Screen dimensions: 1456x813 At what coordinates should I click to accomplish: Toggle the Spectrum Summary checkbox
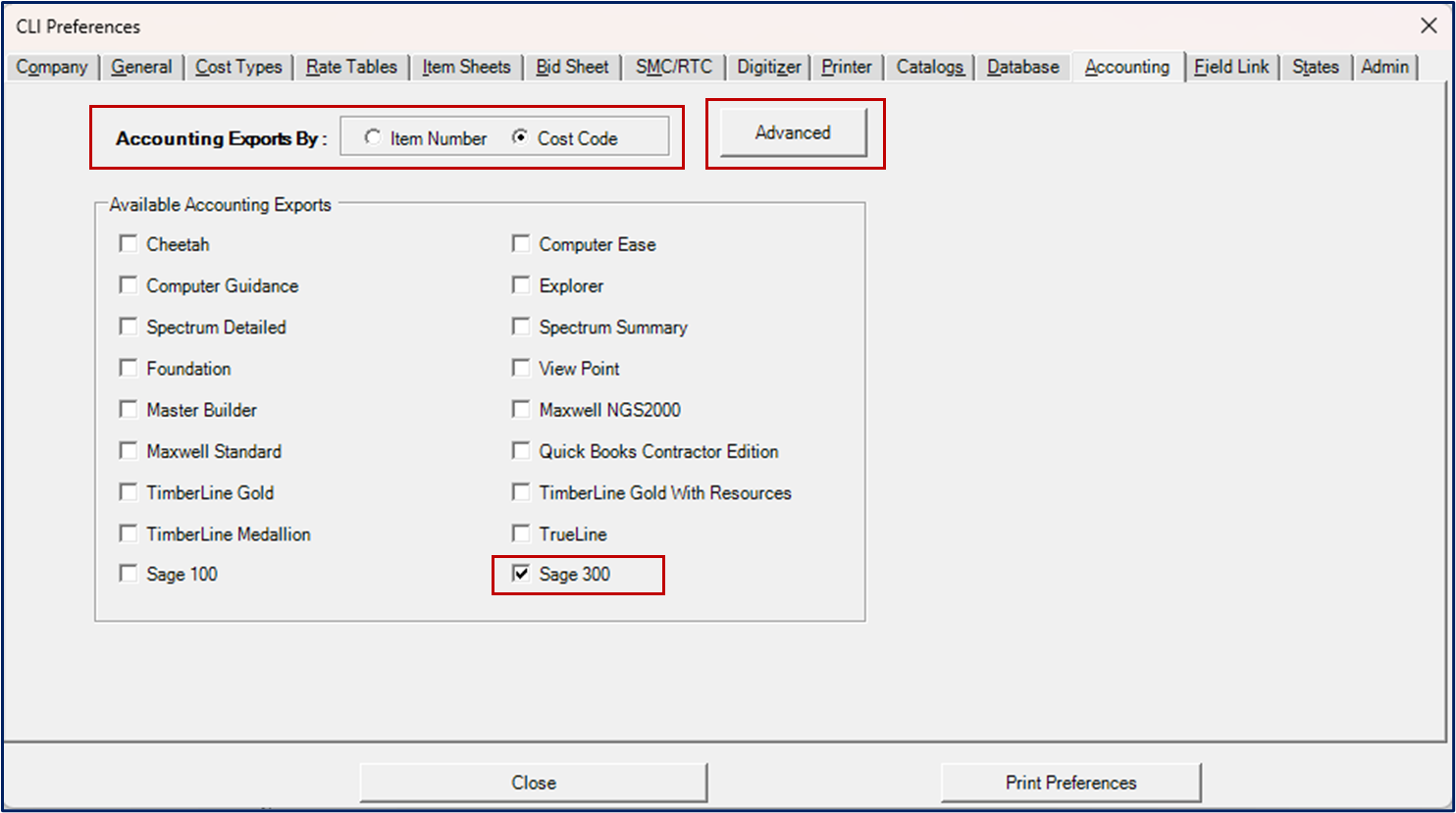coord(521,326)
